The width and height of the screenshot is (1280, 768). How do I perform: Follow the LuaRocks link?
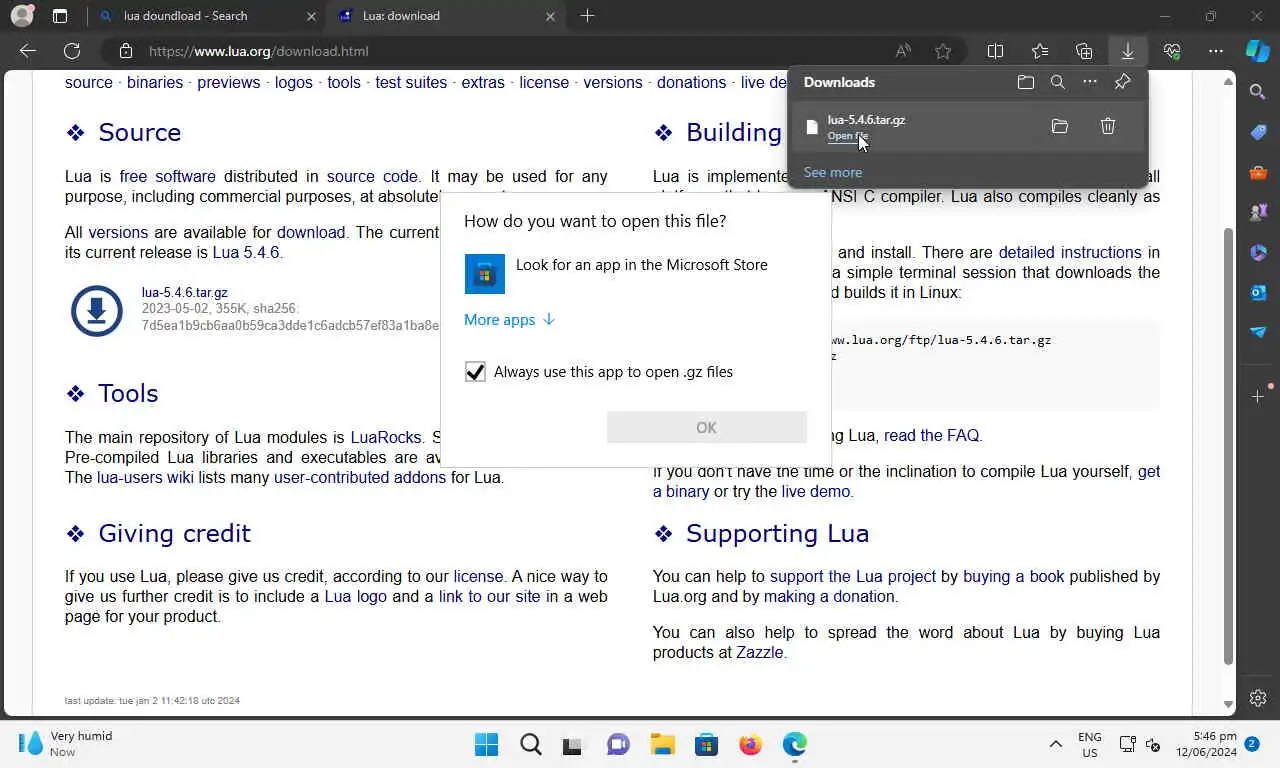point(386,437)
